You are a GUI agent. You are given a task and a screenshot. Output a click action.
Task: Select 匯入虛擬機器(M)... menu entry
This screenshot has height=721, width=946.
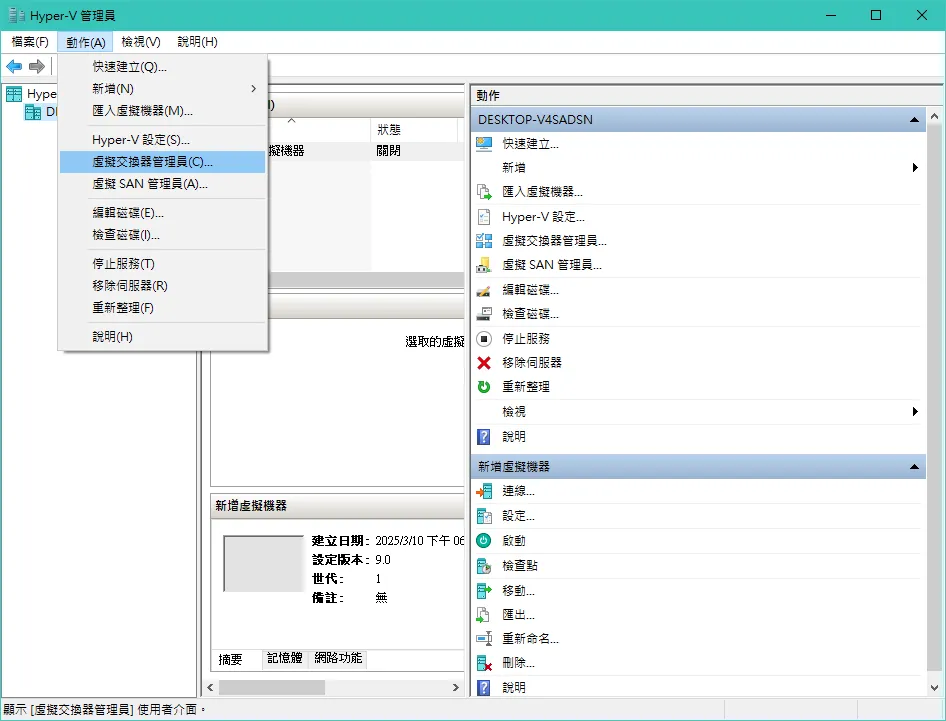point(162,111)
